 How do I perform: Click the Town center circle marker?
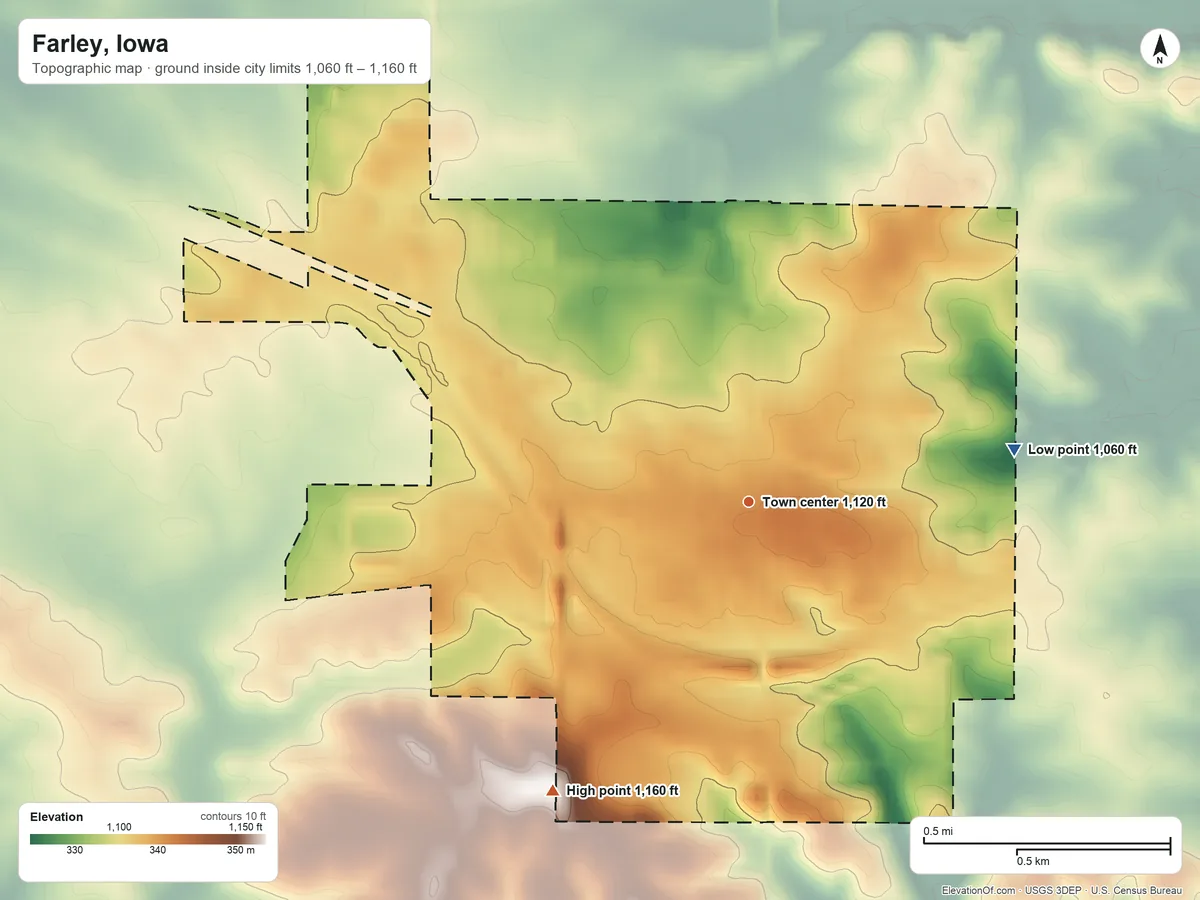tap(748, 501)
